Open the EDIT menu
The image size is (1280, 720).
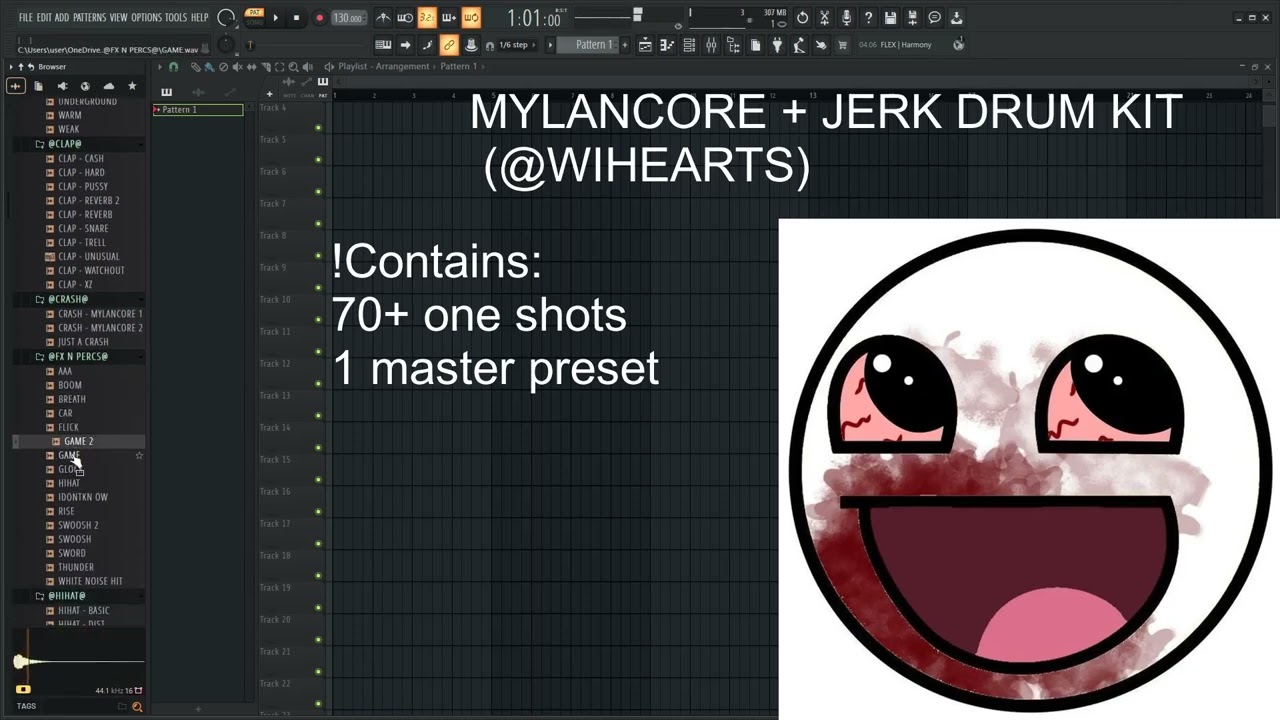click(x=44, y=17)
